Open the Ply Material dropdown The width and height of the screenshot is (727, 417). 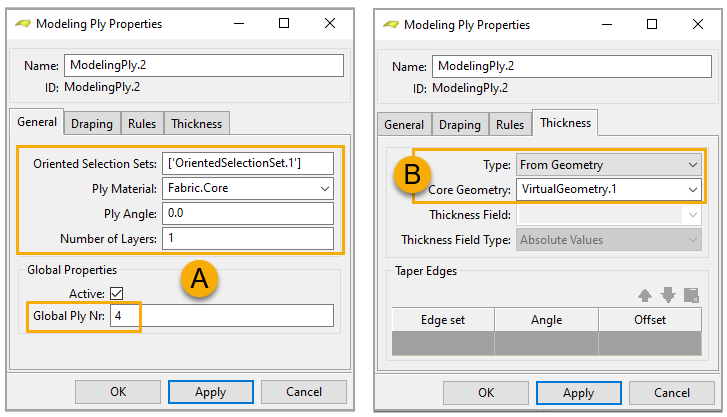click(248, 188)
